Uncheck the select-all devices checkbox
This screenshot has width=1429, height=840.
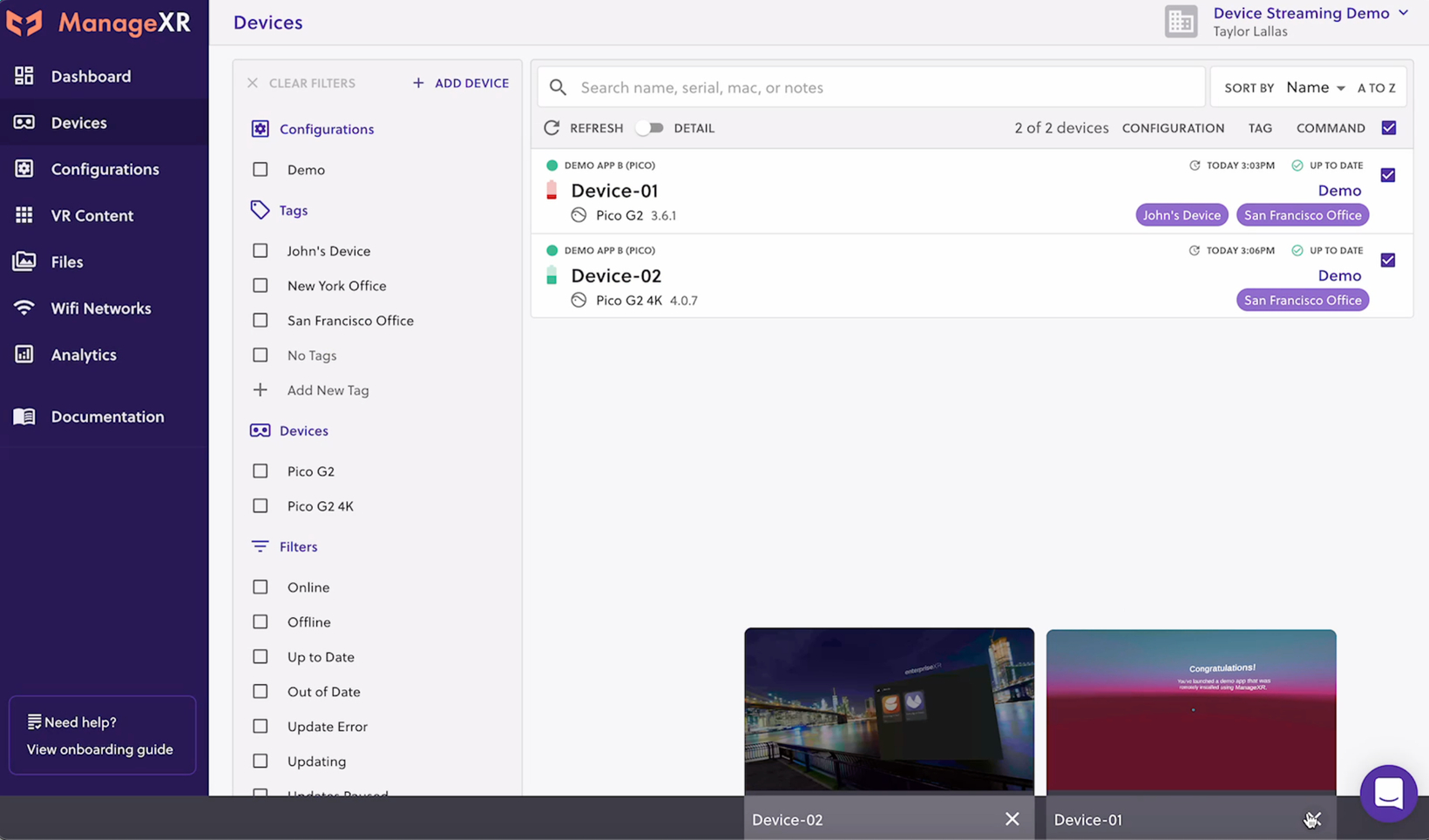[x=1389, y=128]
